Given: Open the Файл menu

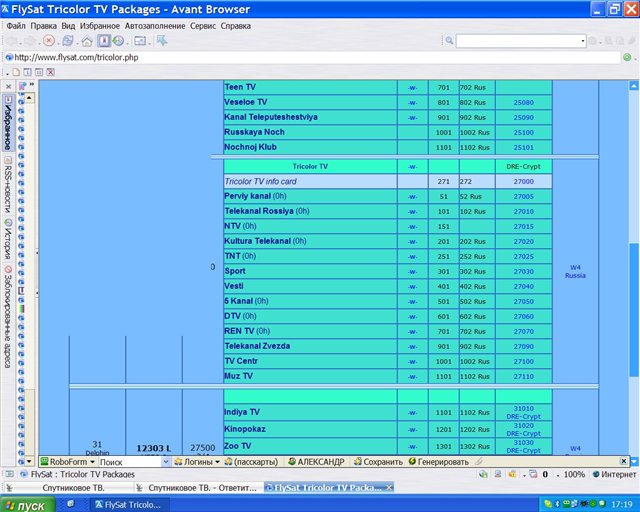Looking at the screenshot, I should (x=16, y=26).
